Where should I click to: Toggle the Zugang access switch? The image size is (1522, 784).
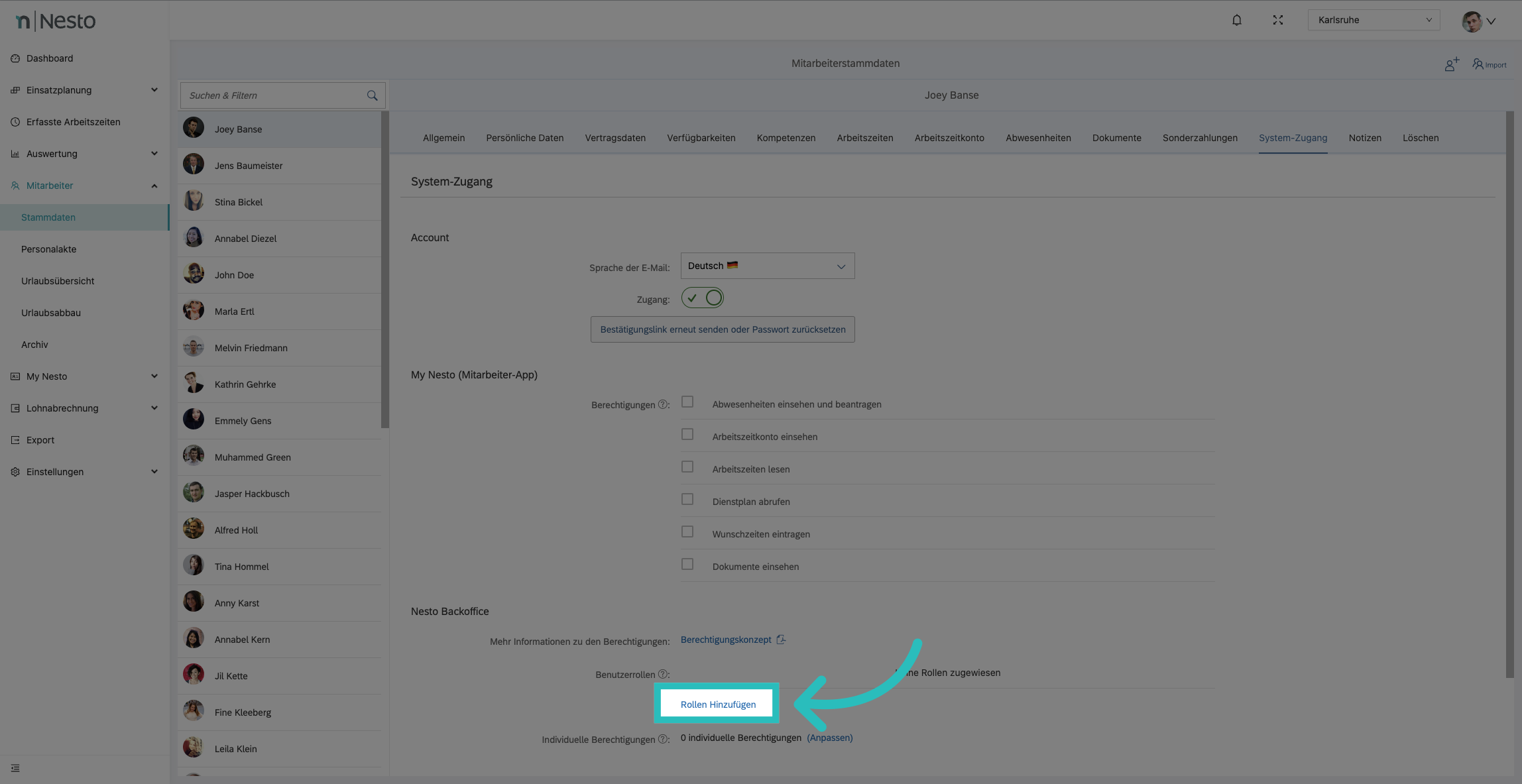point(702,298)
